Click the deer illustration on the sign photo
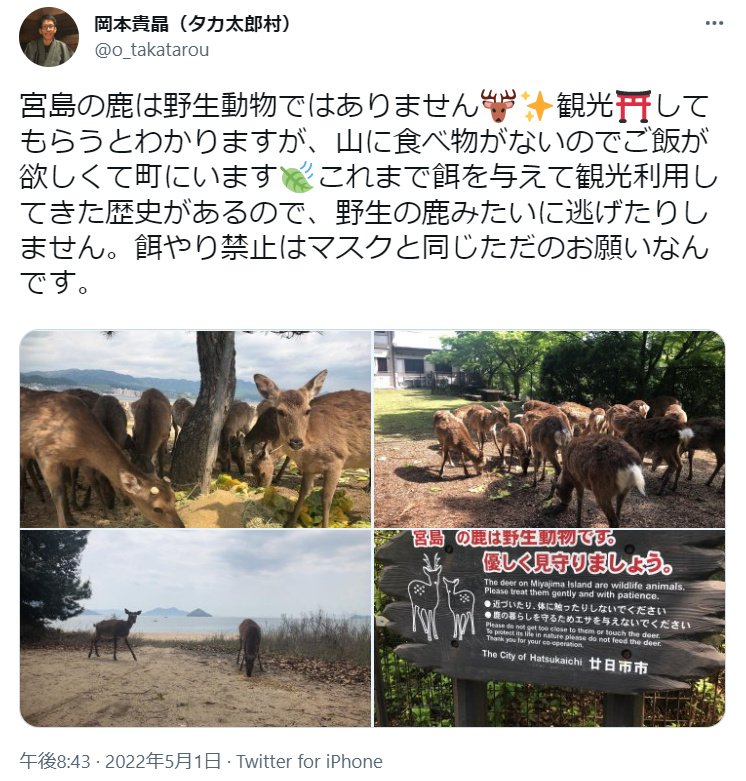 [441, 597]
